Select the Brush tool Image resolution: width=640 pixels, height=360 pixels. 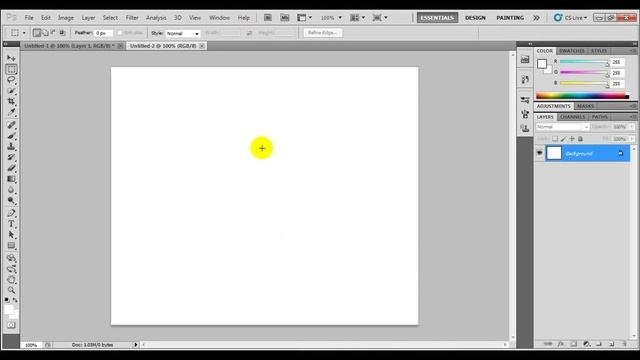point(11,136)
